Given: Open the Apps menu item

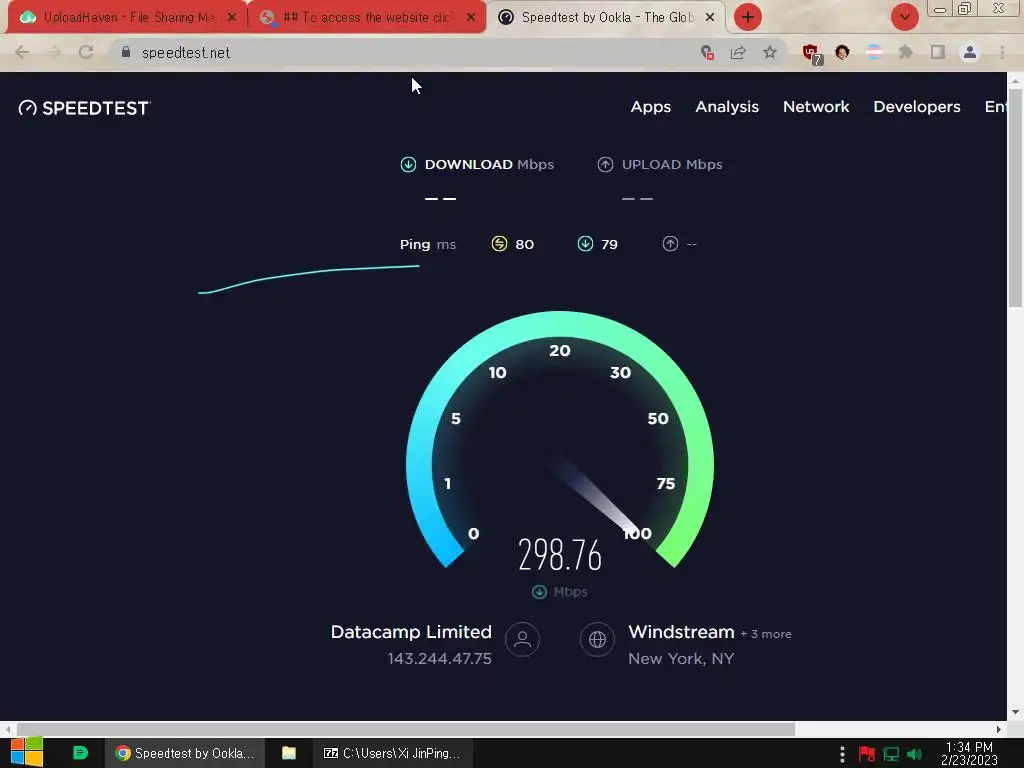Looking at the screenshot, I should (650, 107).
